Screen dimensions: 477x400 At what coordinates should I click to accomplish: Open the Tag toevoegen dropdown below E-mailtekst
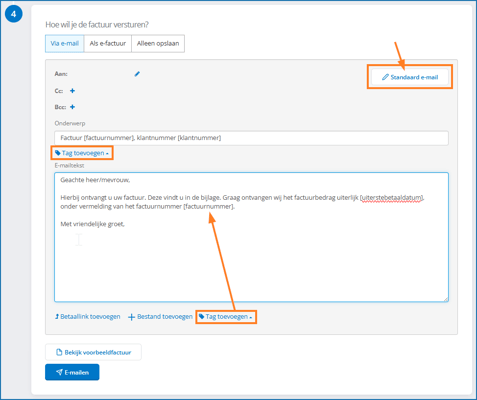click(x=226, y=317)
